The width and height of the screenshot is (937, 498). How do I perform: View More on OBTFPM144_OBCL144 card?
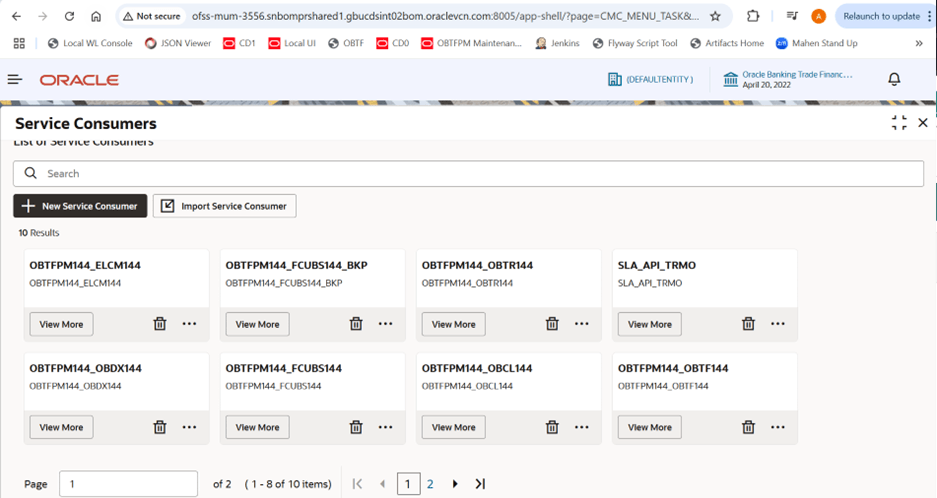(454, 427)
